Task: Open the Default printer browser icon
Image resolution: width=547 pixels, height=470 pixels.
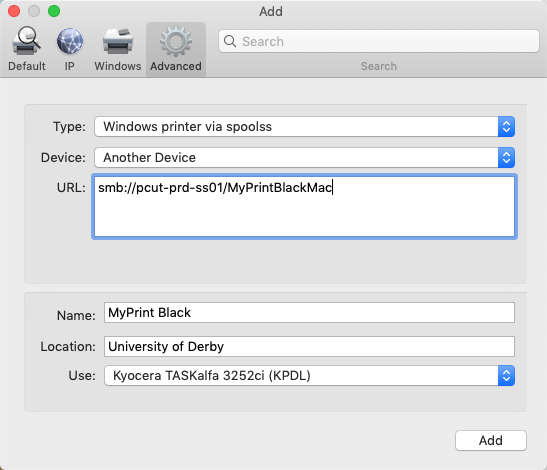Action: point(27,41)
